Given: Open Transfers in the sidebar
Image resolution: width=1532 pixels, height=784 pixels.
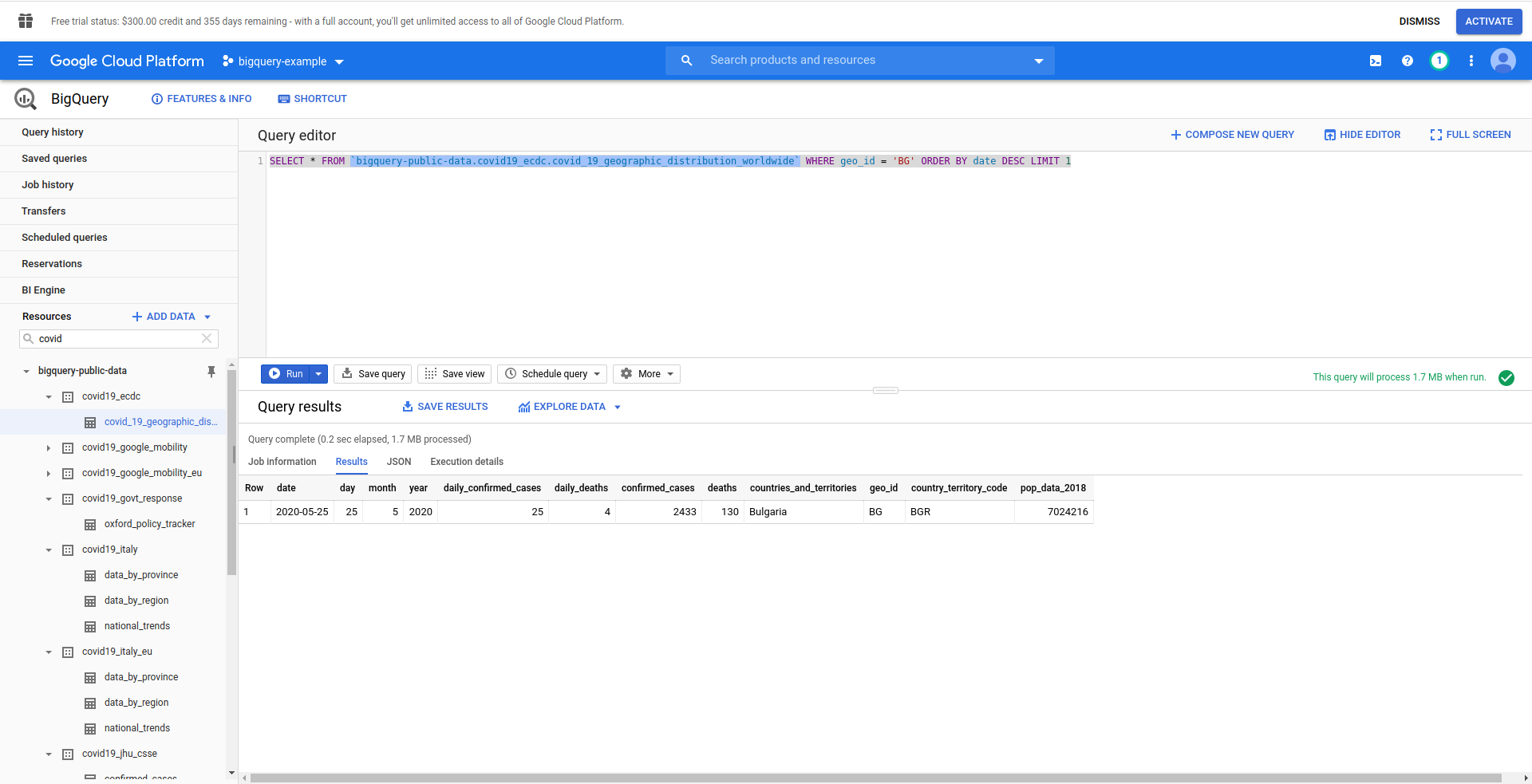Looking at the screenshot, I should coord(119,211).
